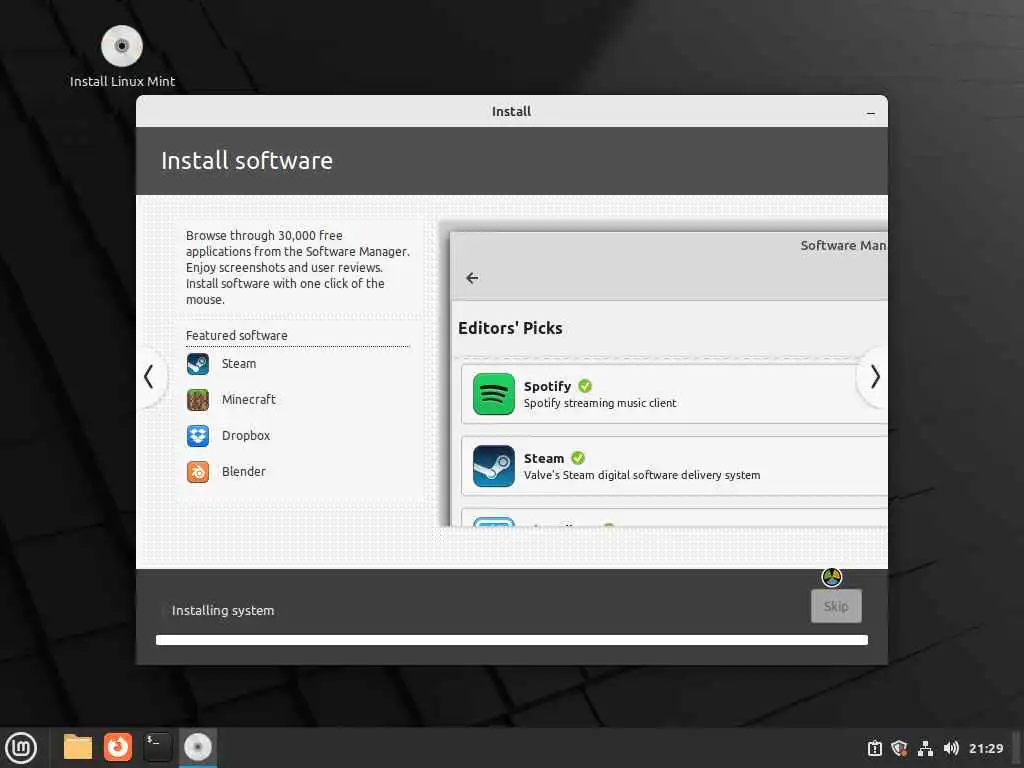Click Valve's Steam digital software delivery description
The width and height of the screenshot is (1024, 768).
[x=642, y=475]
